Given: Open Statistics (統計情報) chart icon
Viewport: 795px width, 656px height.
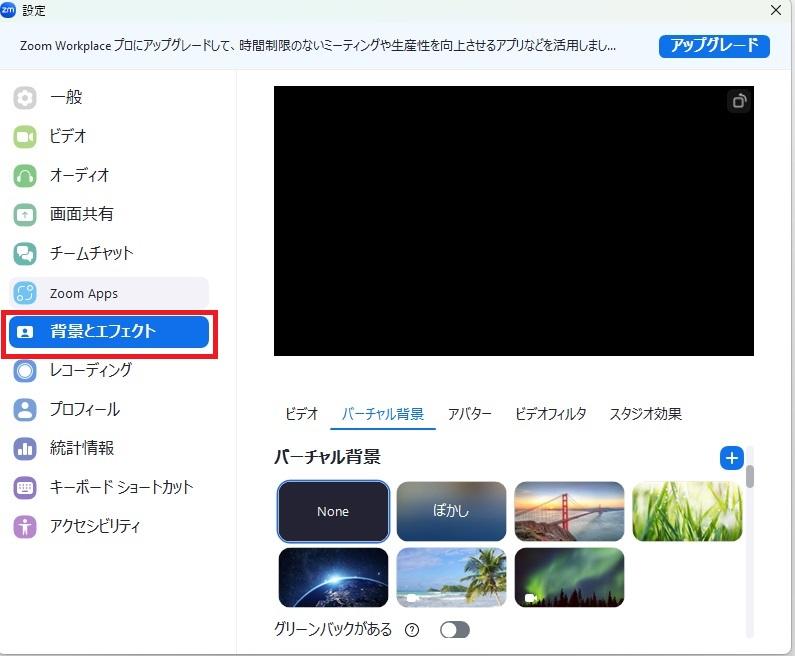Looking at the screenshot, I should click(25, 449).
